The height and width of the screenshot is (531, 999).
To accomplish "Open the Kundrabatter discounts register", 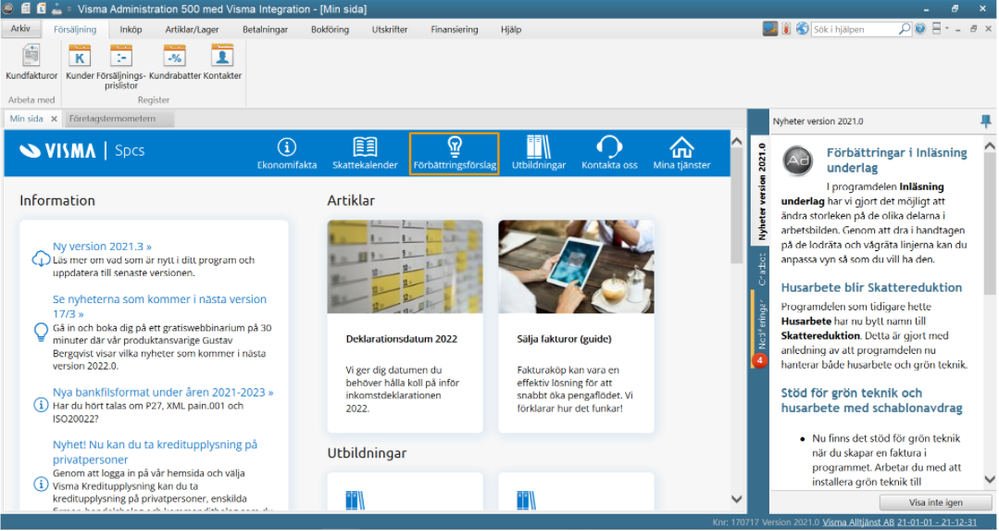I will point(175,62).
